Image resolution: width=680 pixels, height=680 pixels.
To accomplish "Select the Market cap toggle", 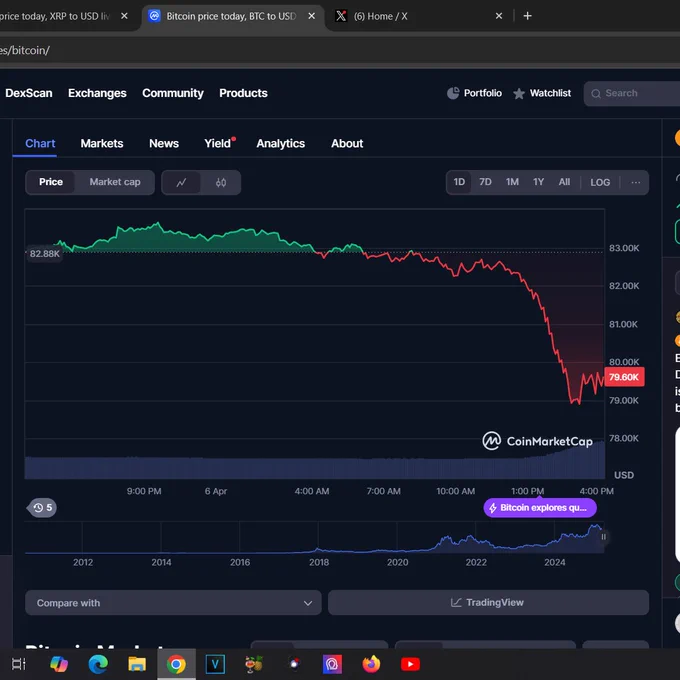I will 115,182.
